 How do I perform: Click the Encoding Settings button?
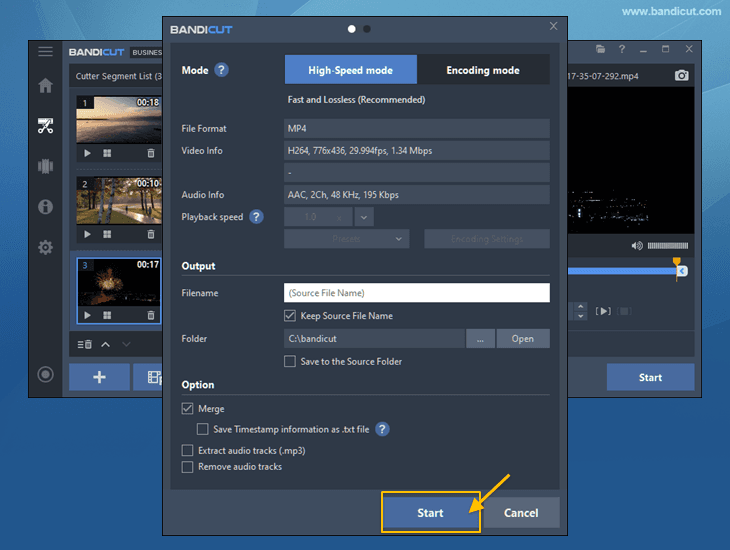coord(487,239)
